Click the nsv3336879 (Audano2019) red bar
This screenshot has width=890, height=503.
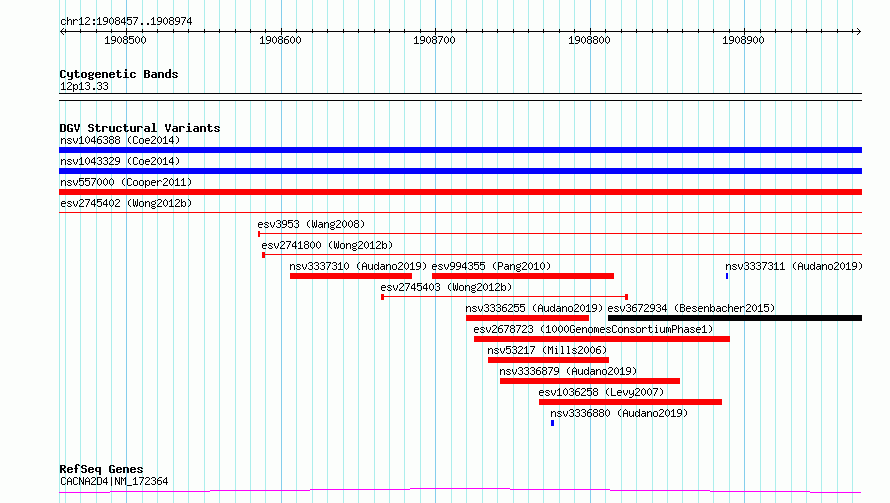pyautogui.click(x=590, y=381)
